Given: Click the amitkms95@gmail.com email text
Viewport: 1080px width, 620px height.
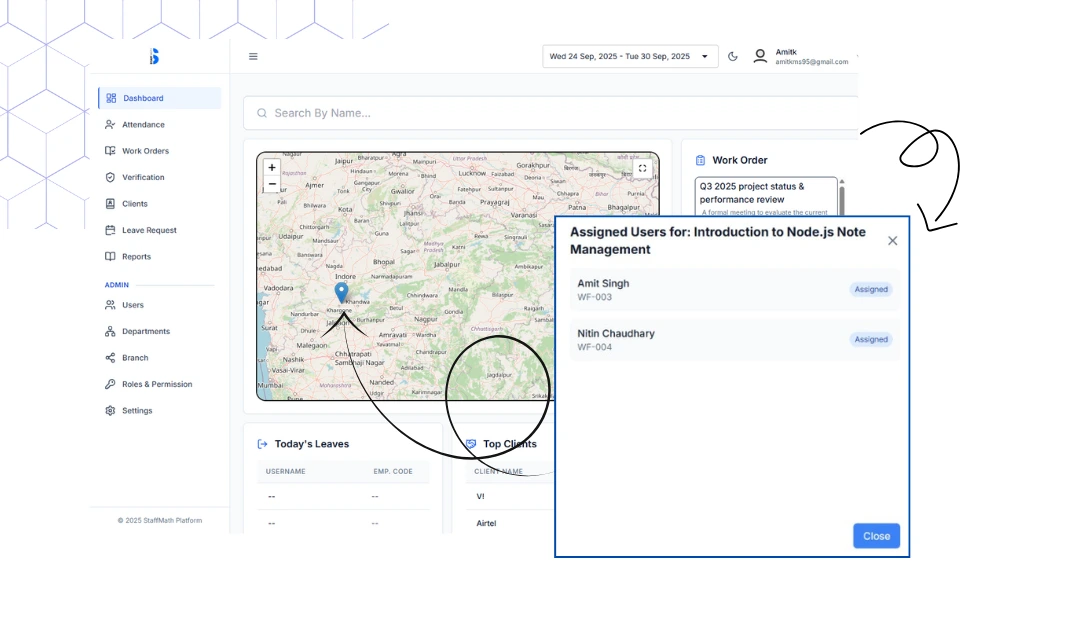Looking at the screenshot, I should 812,62.
